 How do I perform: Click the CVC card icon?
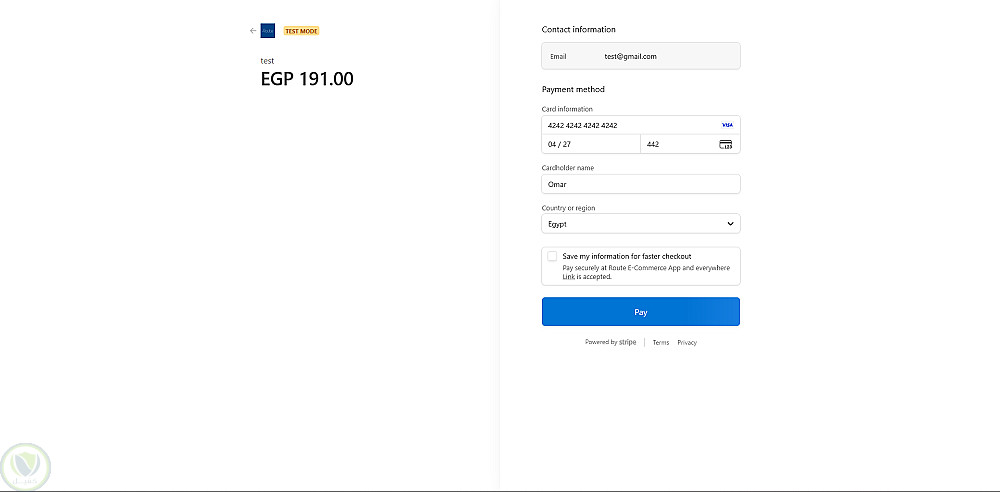(725, 144)
